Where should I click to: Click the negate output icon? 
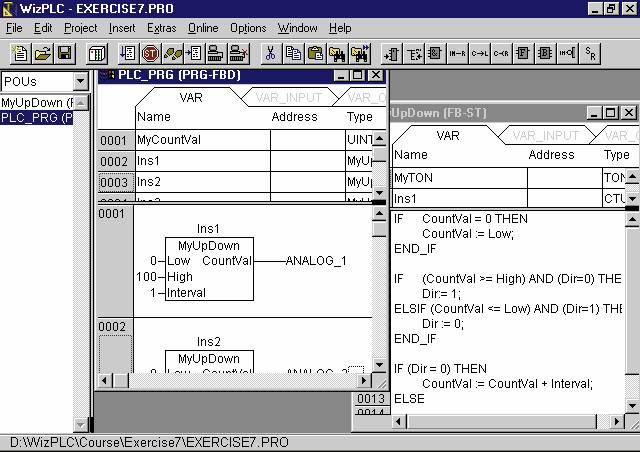568,53
